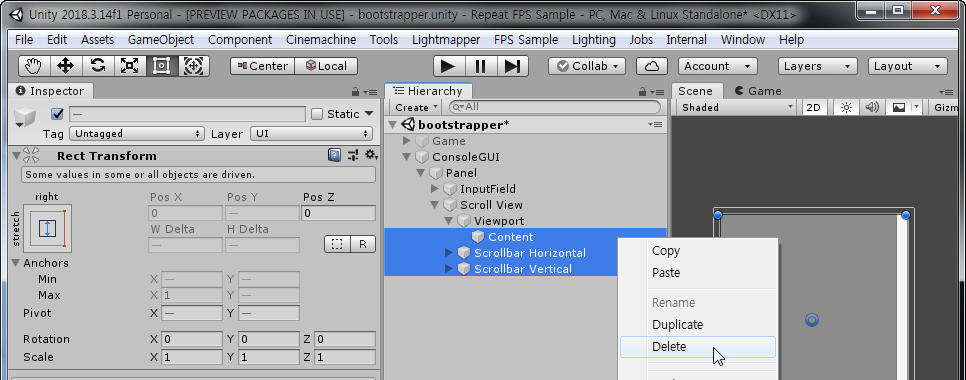
Task: Choose Duplicate from the context menu
Action: (698, 325)
